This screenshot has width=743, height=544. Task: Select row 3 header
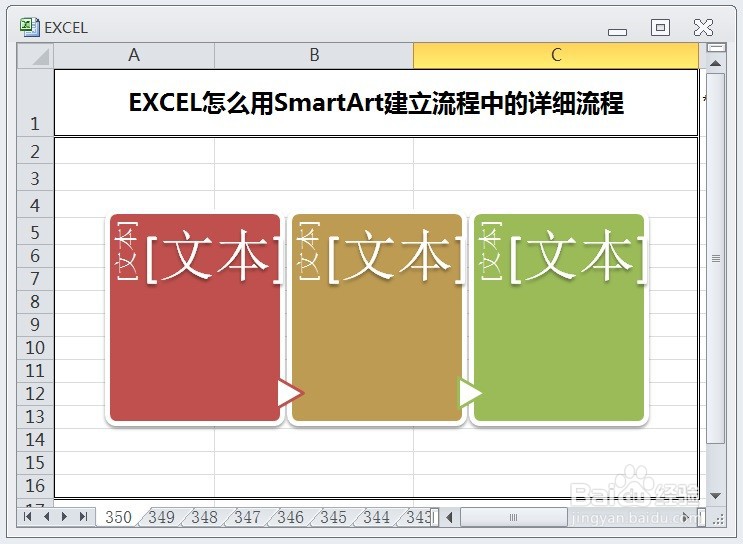pyautogui.click(x=36, y=178)
